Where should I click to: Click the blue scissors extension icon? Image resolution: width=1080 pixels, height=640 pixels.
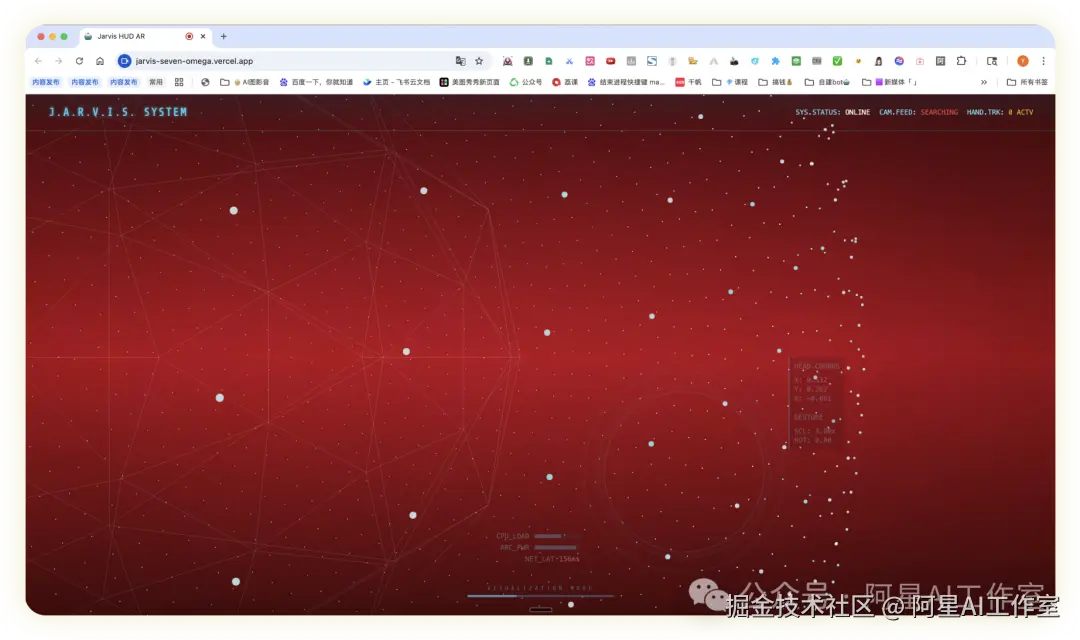tap(569, 61)
